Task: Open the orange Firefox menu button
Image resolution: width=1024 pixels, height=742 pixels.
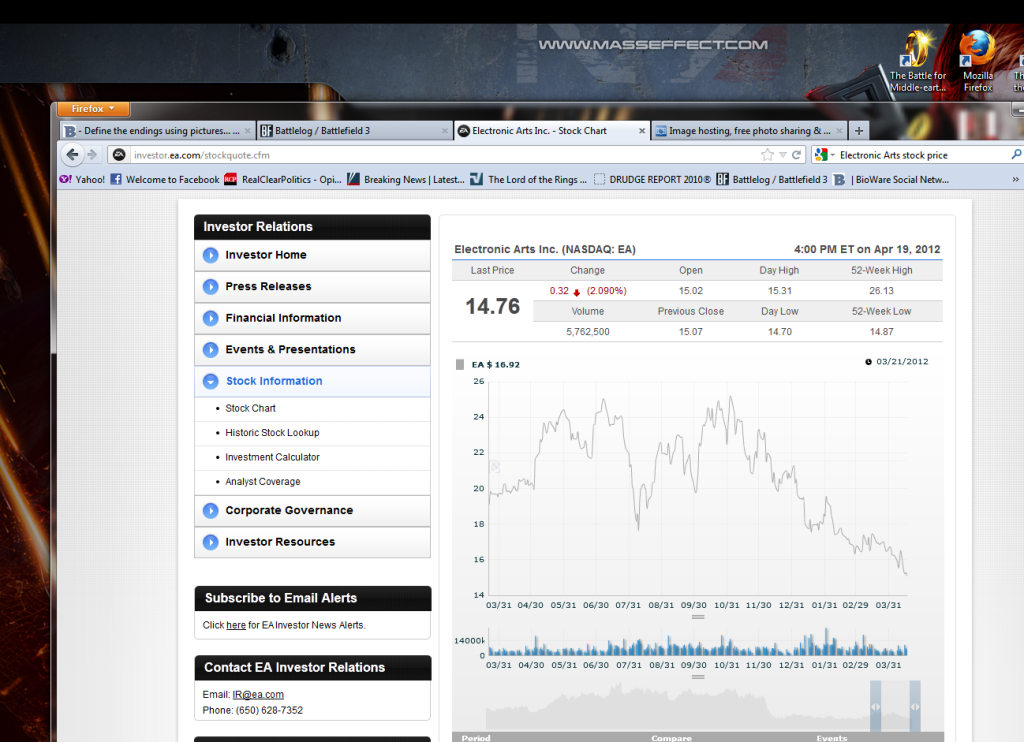Action: point(93,109)
